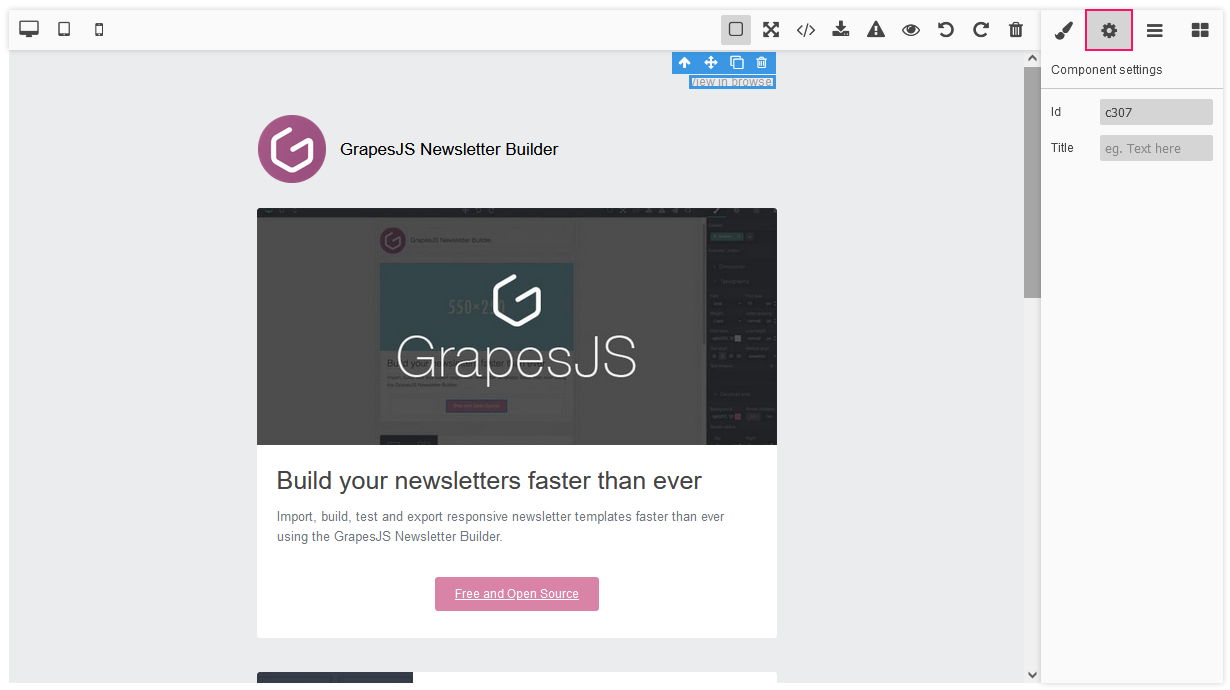1230x690 pixels.
Task: Select 'GrapesJS Newsletter Builder' header text
Action: pyautogui.click(x=449, y=150)
